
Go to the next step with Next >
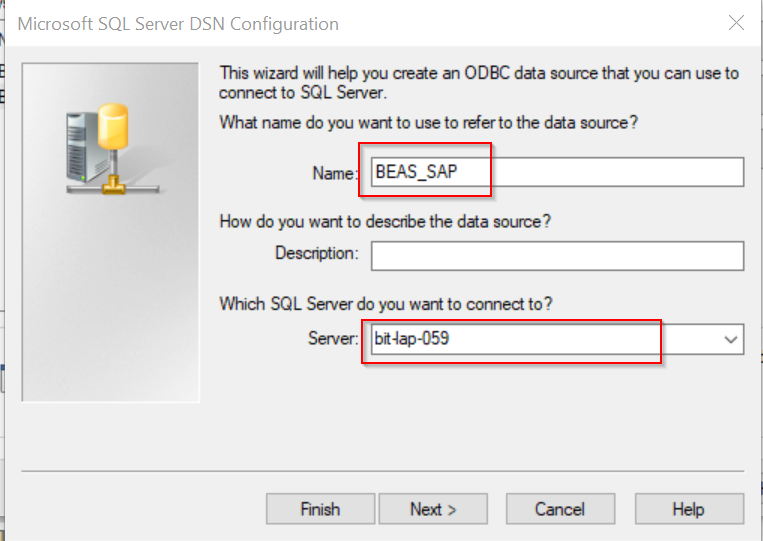tap(433, 509)
